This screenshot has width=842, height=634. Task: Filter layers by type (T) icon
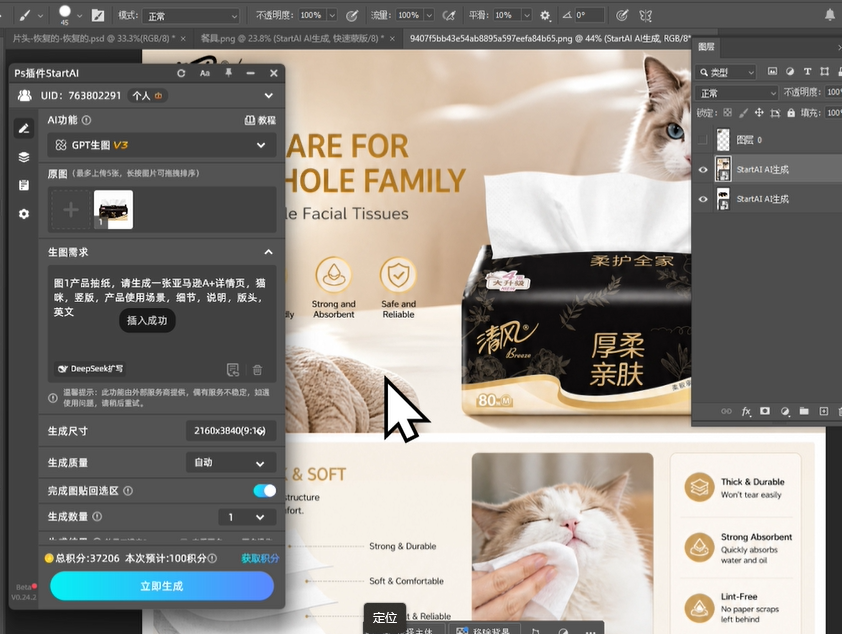[x=807, y=71]
